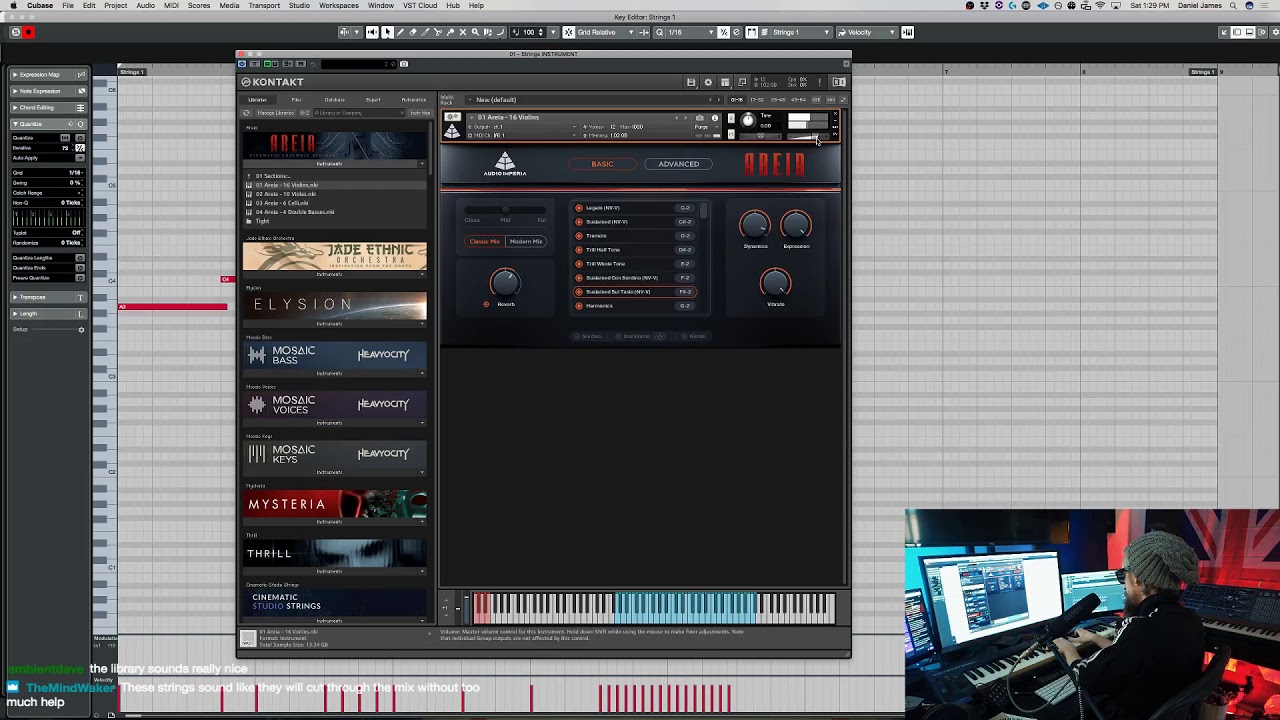Click the instrument info icon

[714, 118]
